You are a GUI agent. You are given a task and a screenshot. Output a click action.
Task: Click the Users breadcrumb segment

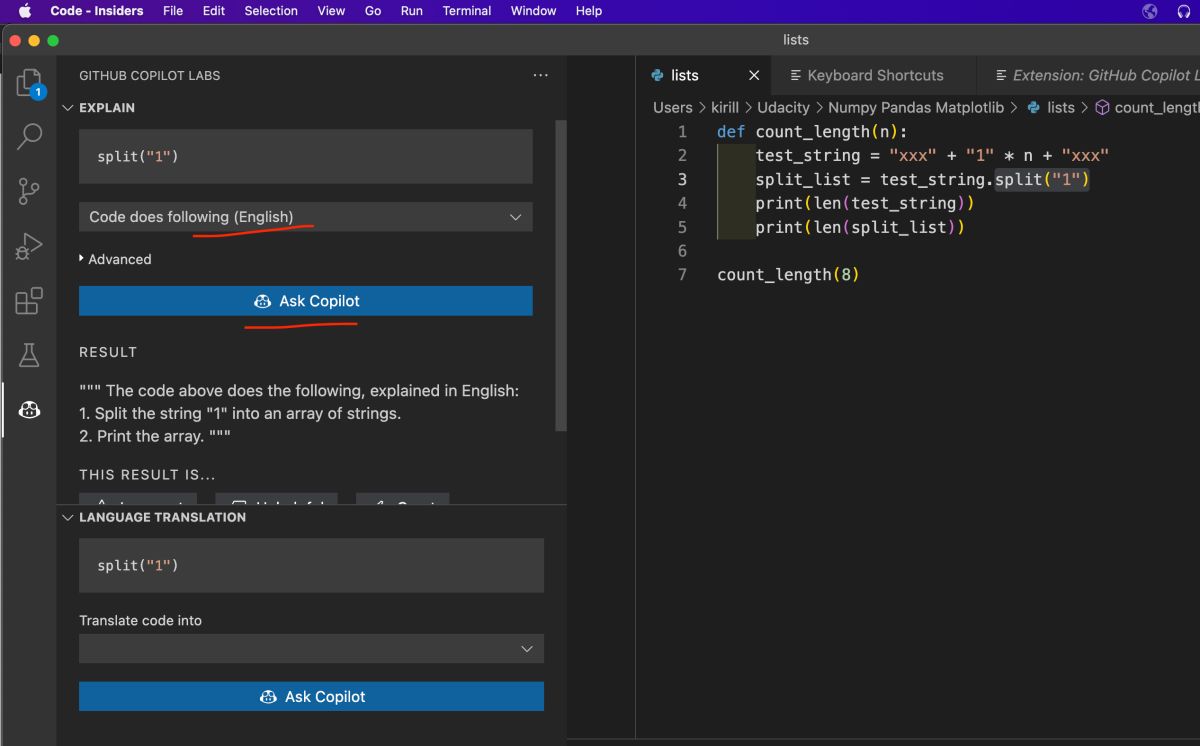click(x=672, y=107)
